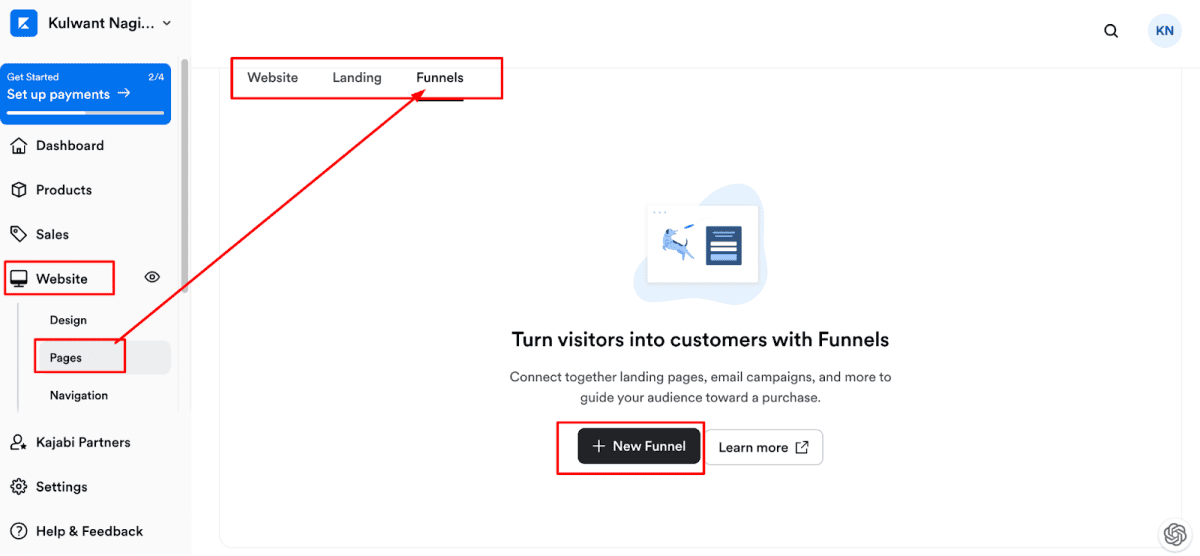Image resolution: width=1200 pixels, height=556 pixels.
Task: Switch to the Website tab
Action: tap(273, 78)
